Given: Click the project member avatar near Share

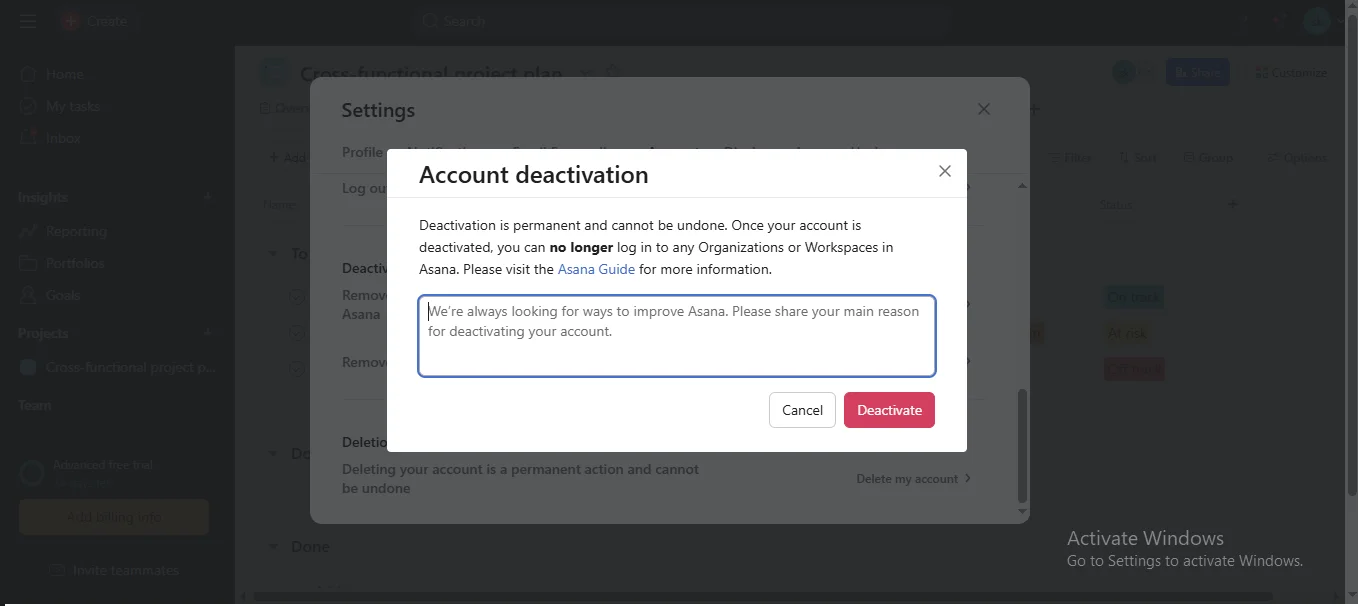Looking at the screenshot, I should click(x=1124, y=72).
